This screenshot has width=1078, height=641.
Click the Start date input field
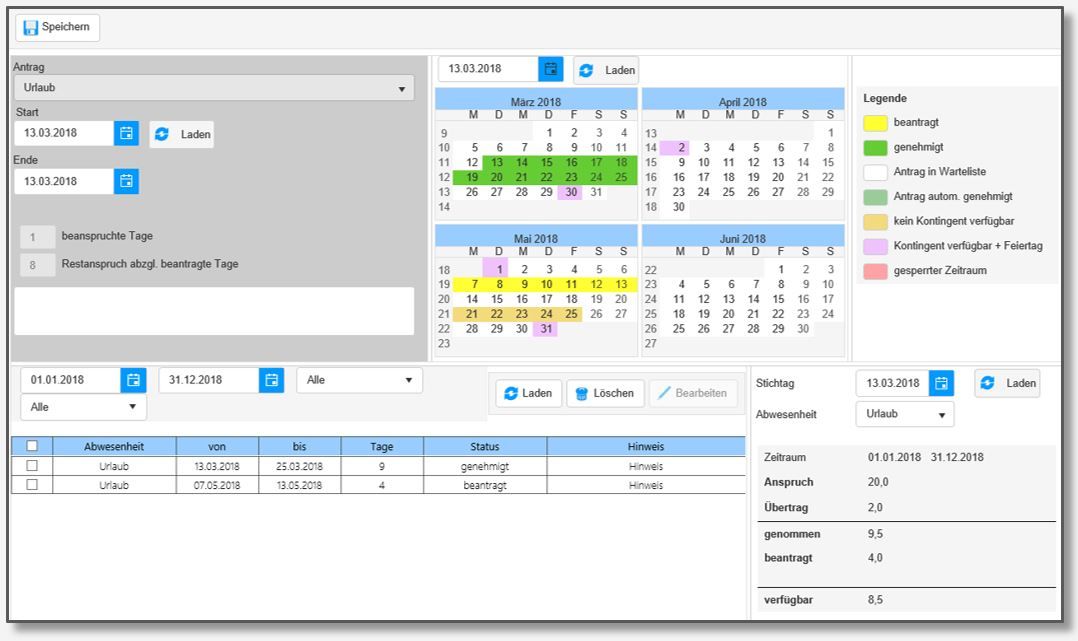click(64, 133)
